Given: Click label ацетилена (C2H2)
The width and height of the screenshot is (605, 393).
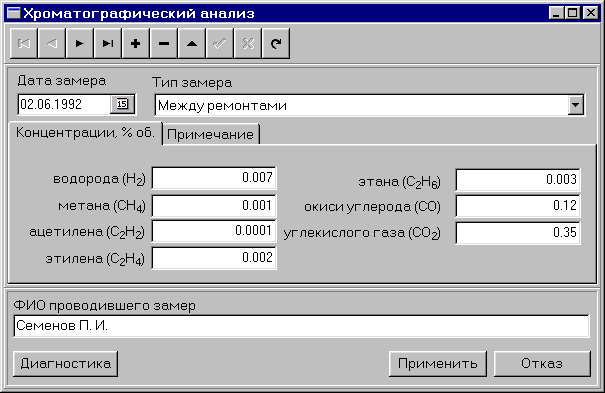Looking at the screenshot, I should point(87,232).
